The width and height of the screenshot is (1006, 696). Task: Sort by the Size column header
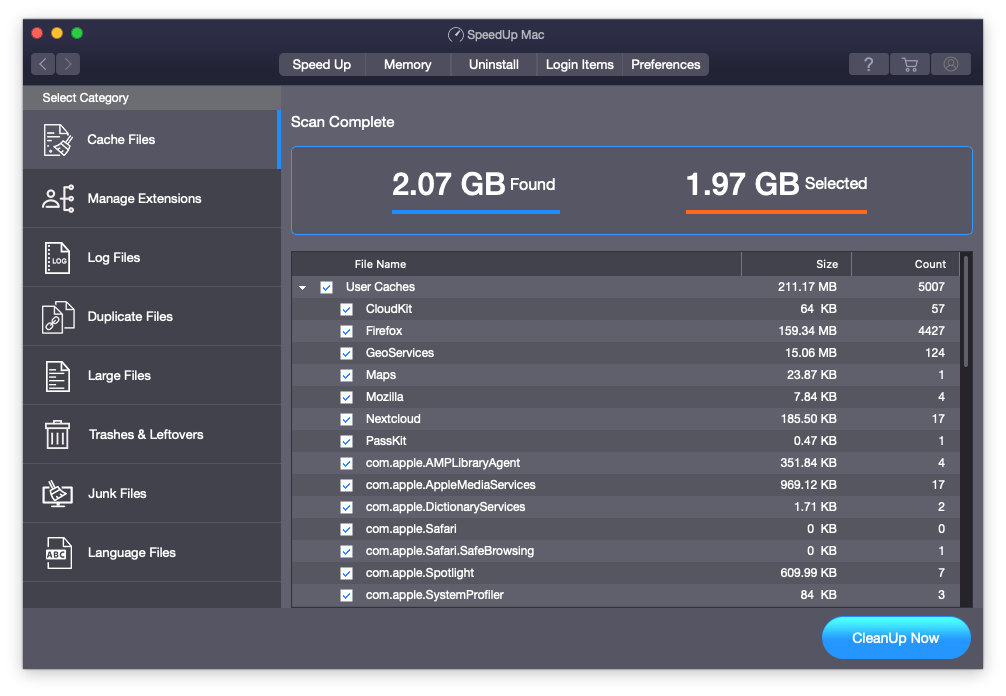[796, 264]
